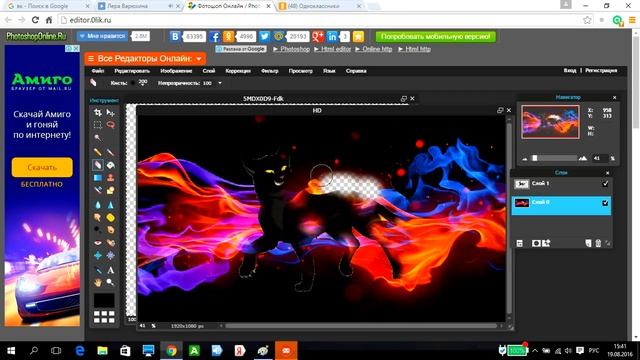This screenshot has height=360, width=640.
Task: Select the Magic Wand tool
Action: (98, 138)
